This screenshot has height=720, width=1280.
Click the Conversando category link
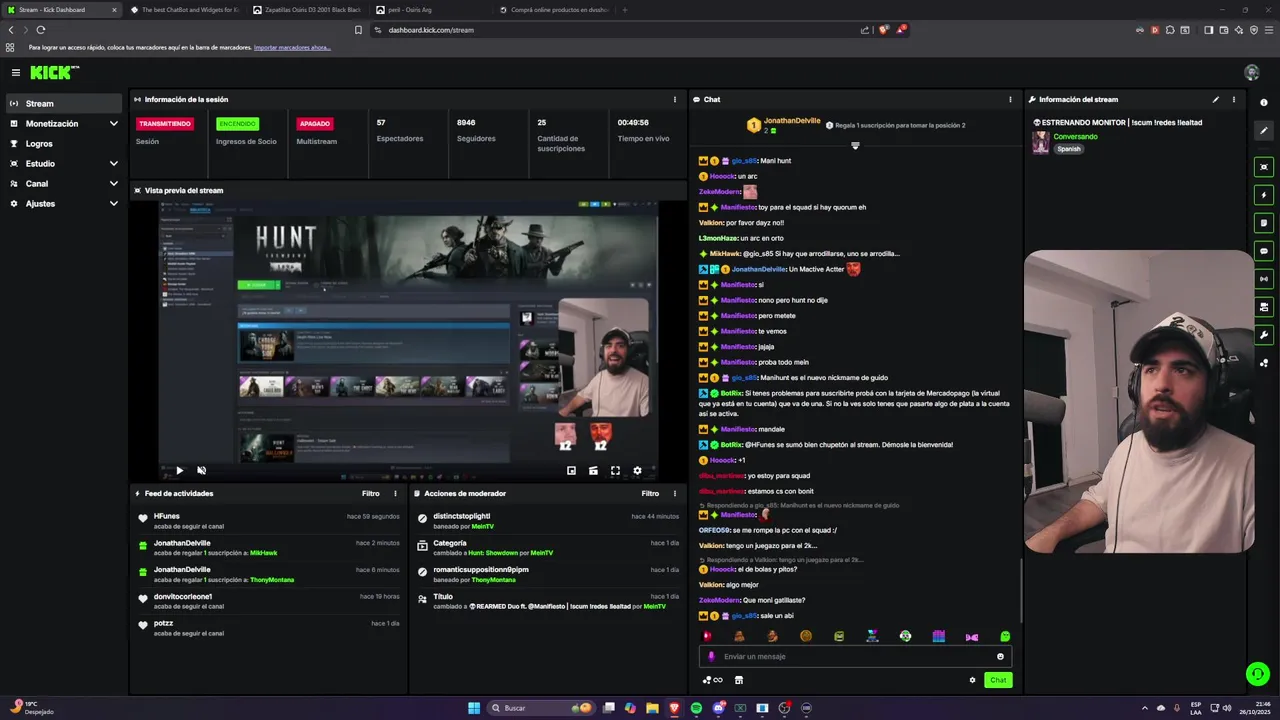1075,137
